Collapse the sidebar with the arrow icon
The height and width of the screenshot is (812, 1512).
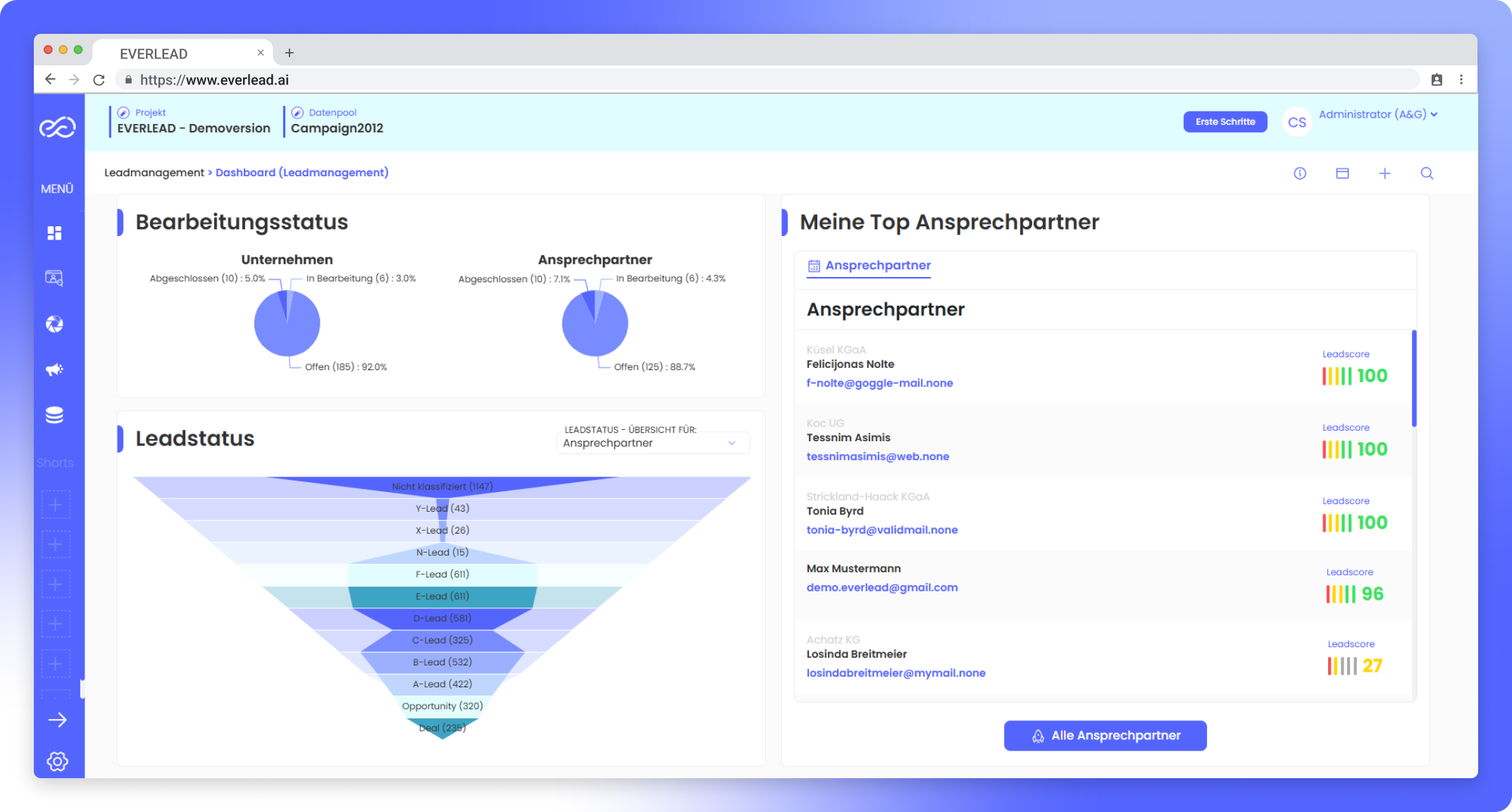(58, 720)
